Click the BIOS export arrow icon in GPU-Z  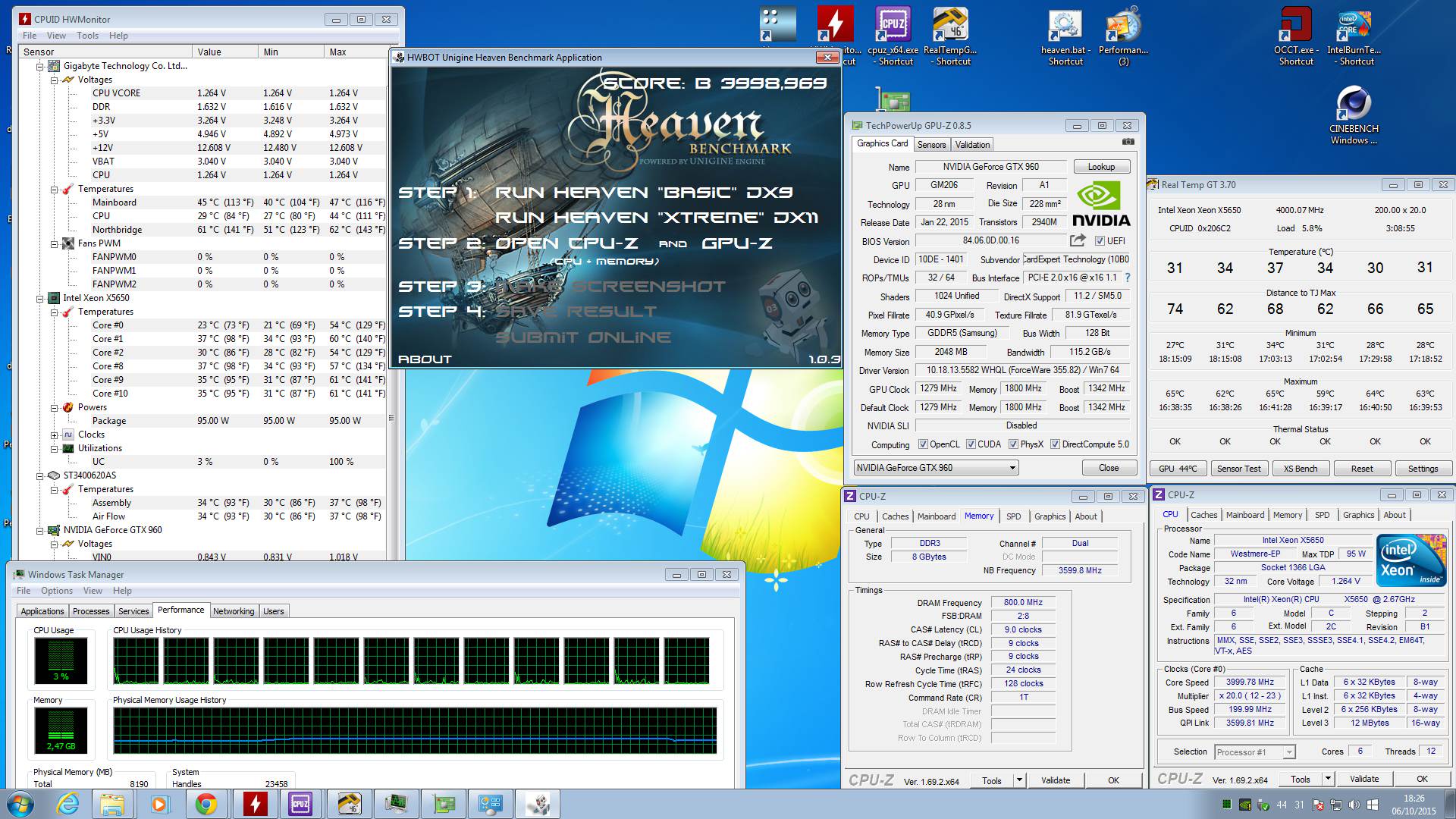pos(1078,240)
